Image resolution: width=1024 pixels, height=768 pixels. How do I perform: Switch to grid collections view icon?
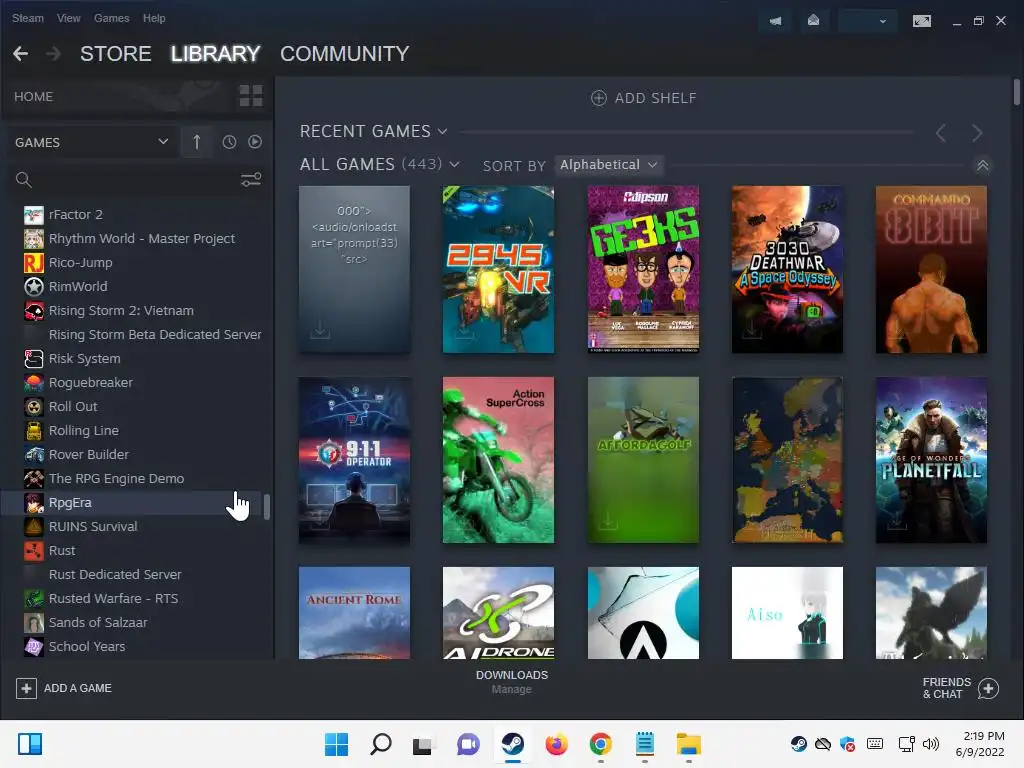coord(251,96)
